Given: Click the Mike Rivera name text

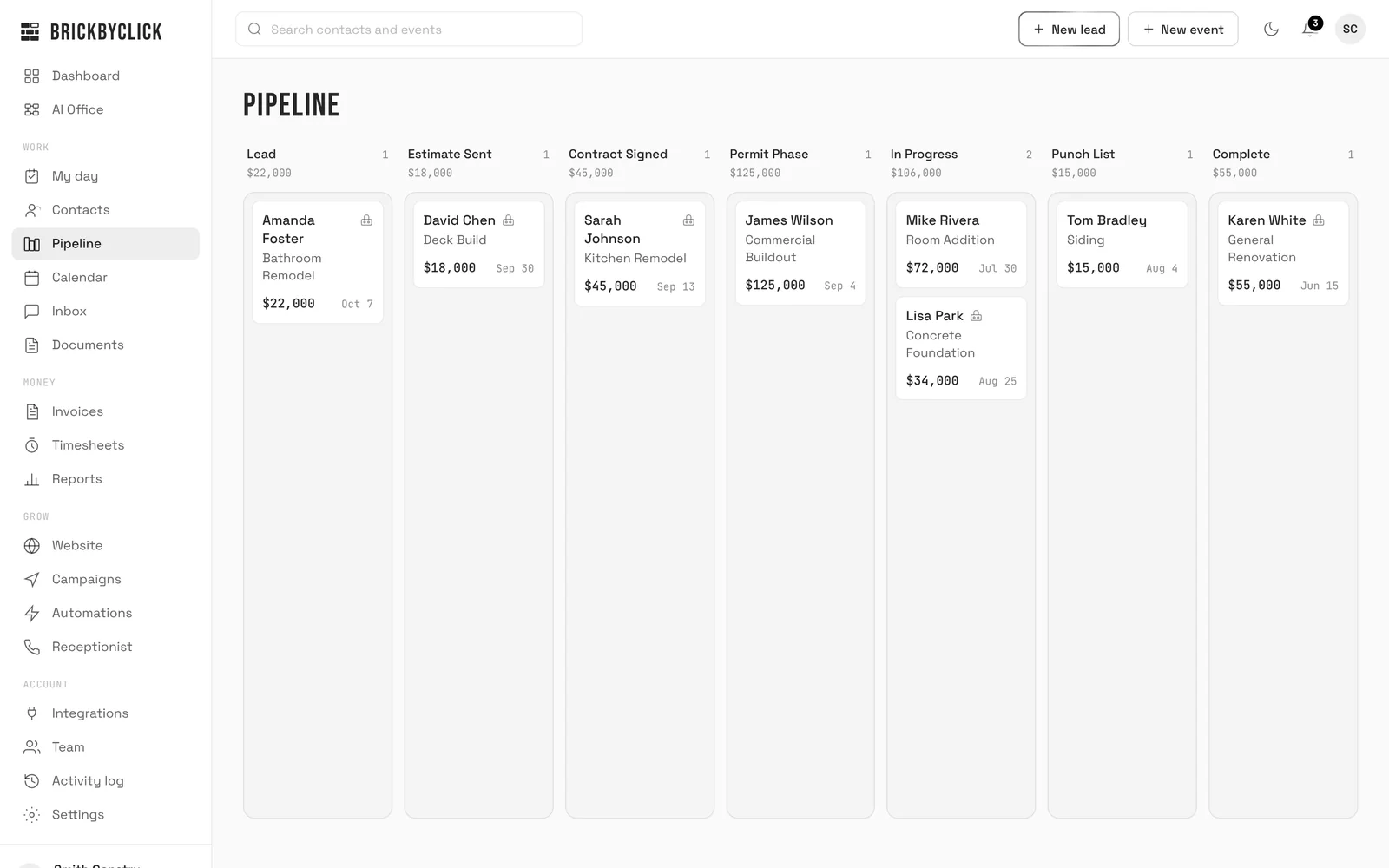Looking at the screenshot, I should coord(942,220).
